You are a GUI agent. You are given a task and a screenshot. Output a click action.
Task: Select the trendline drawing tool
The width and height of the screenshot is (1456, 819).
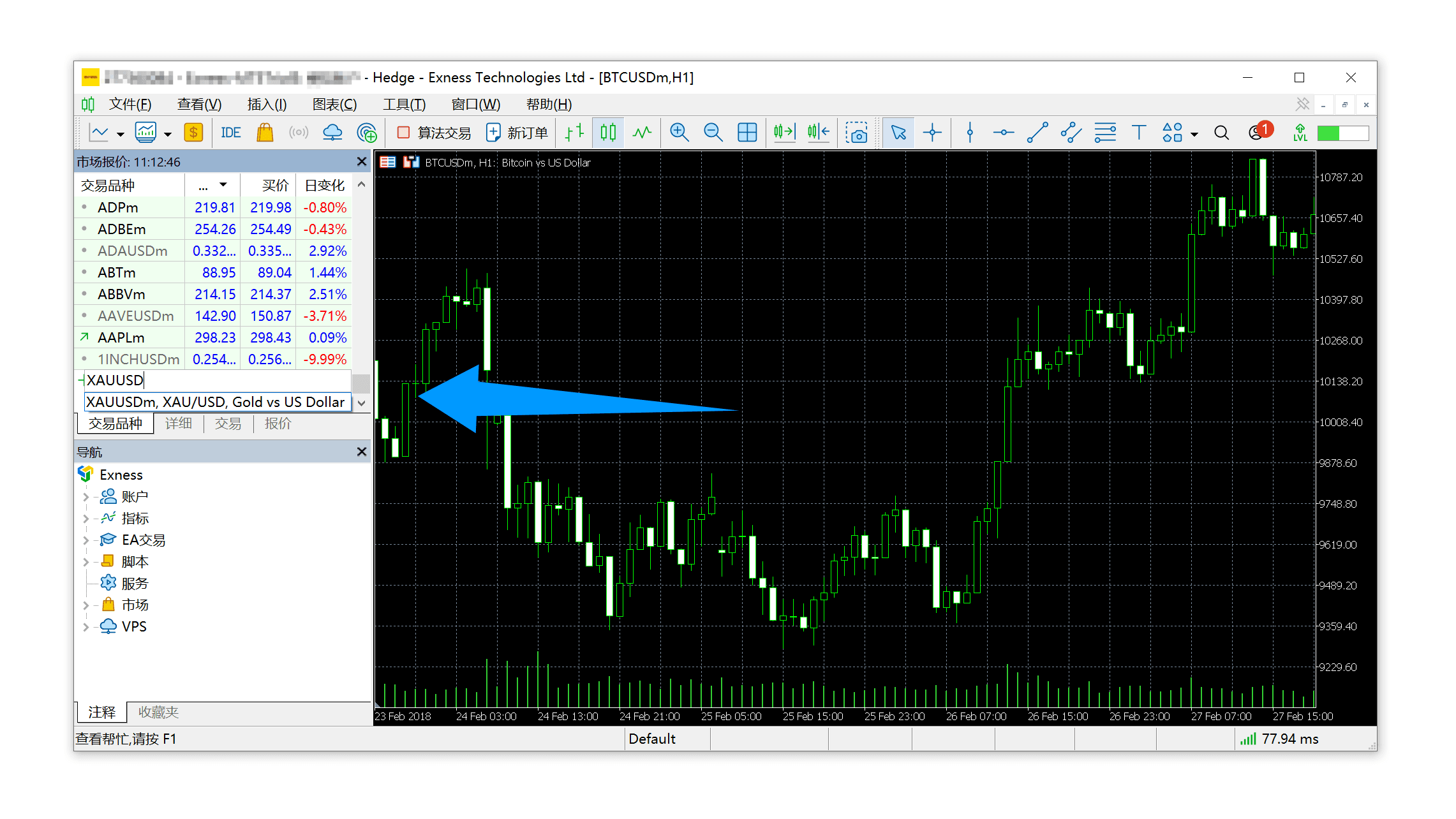(x=1037, y=133)
